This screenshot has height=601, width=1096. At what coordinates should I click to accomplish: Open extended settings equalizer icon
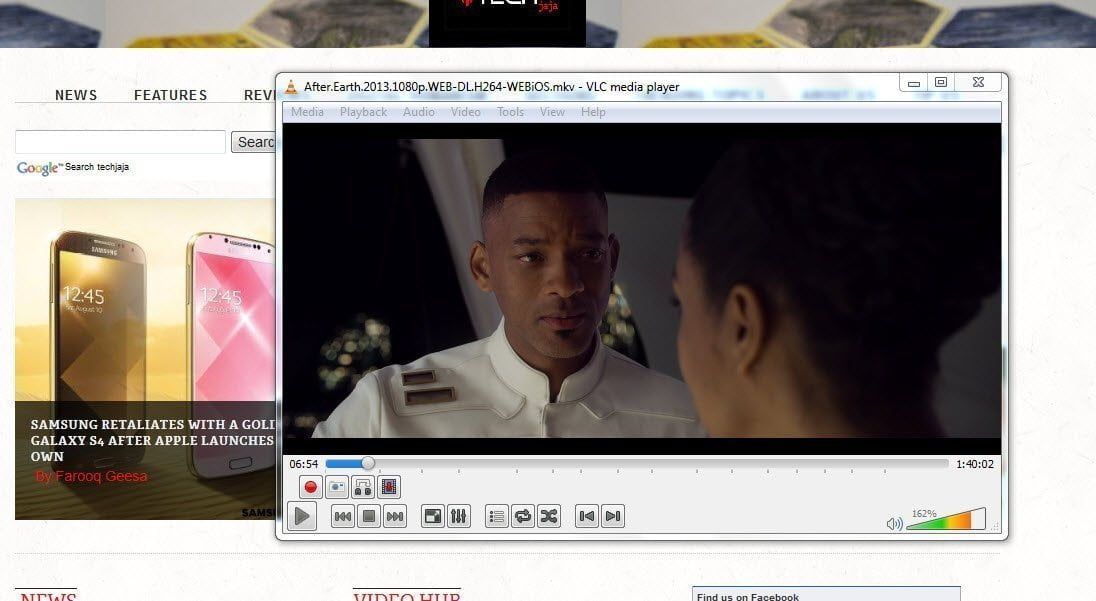459,516
